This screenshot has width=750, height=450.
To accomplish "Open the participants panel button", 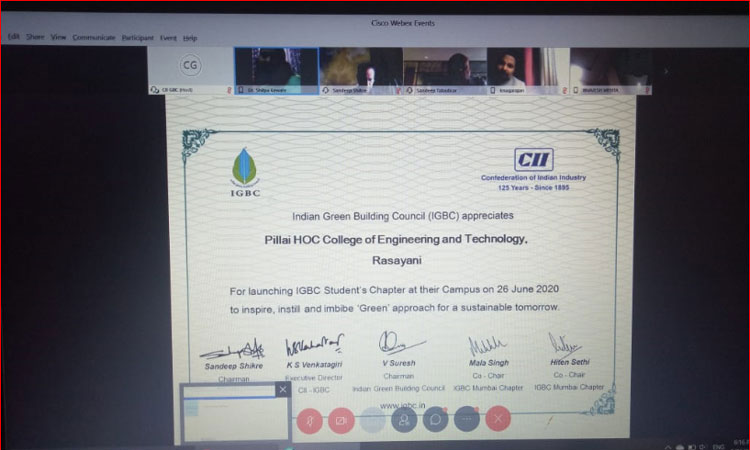I will [404, 420].
